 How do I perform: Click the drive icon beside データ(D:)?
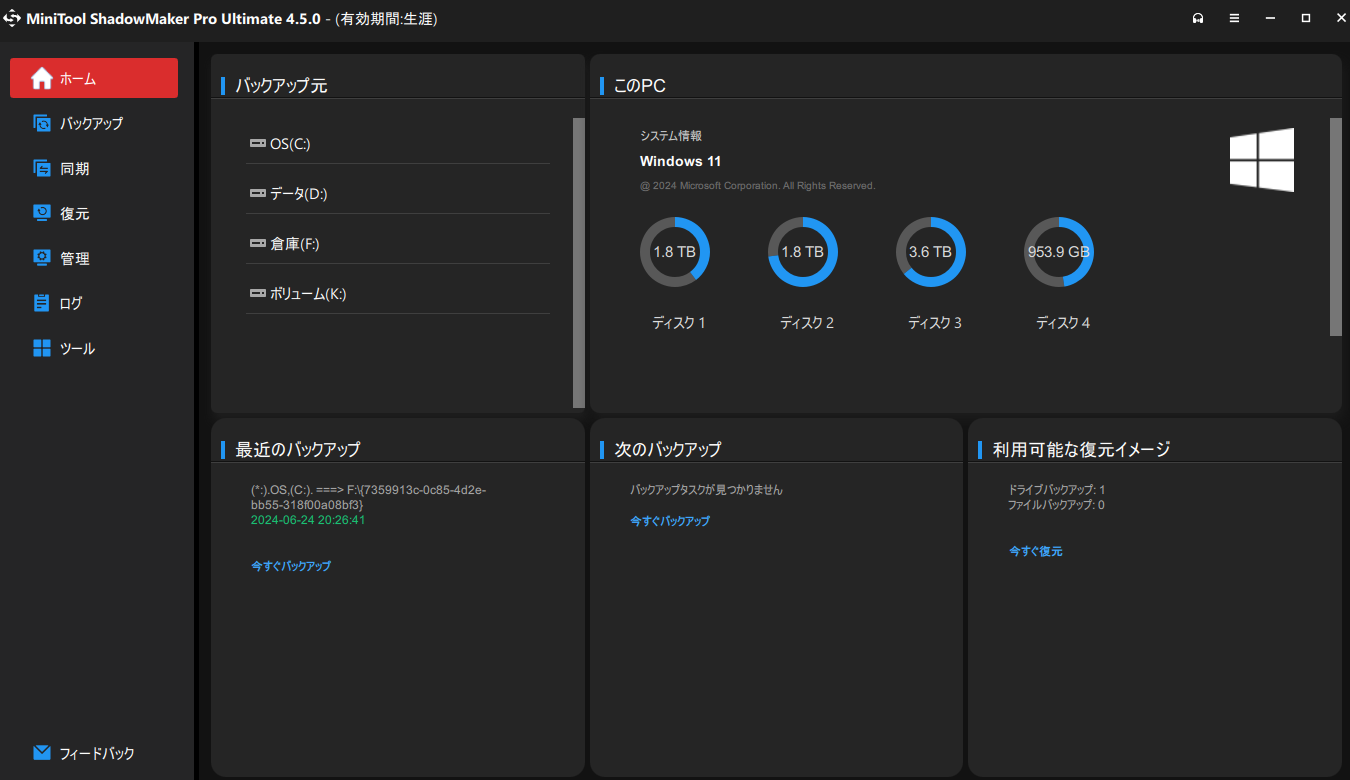(258, 193)
